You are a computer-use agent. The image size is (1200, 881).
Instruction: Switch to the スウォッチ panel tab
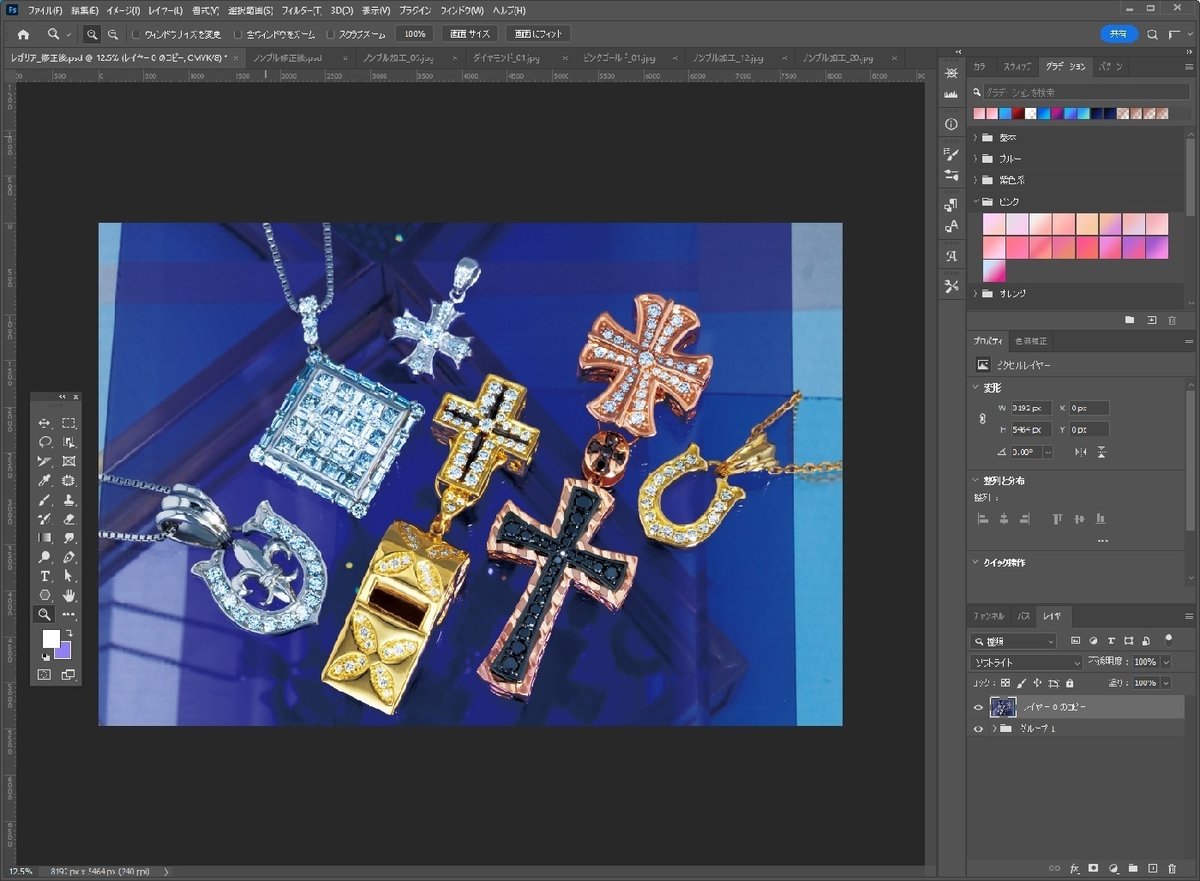[1016, 66]
